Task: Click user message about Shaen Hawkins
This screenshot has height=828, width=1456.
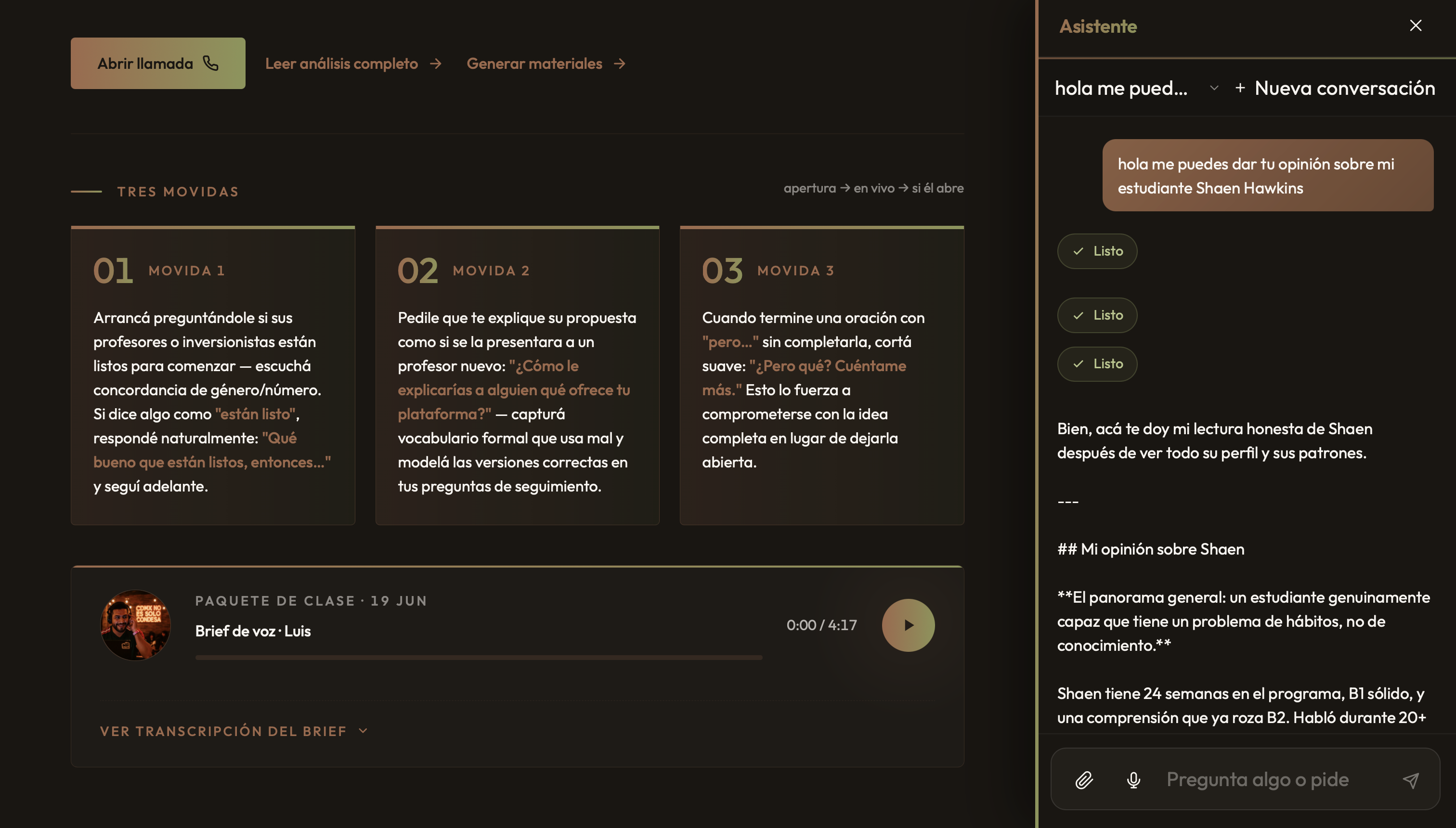Action: pos(1268,176)
